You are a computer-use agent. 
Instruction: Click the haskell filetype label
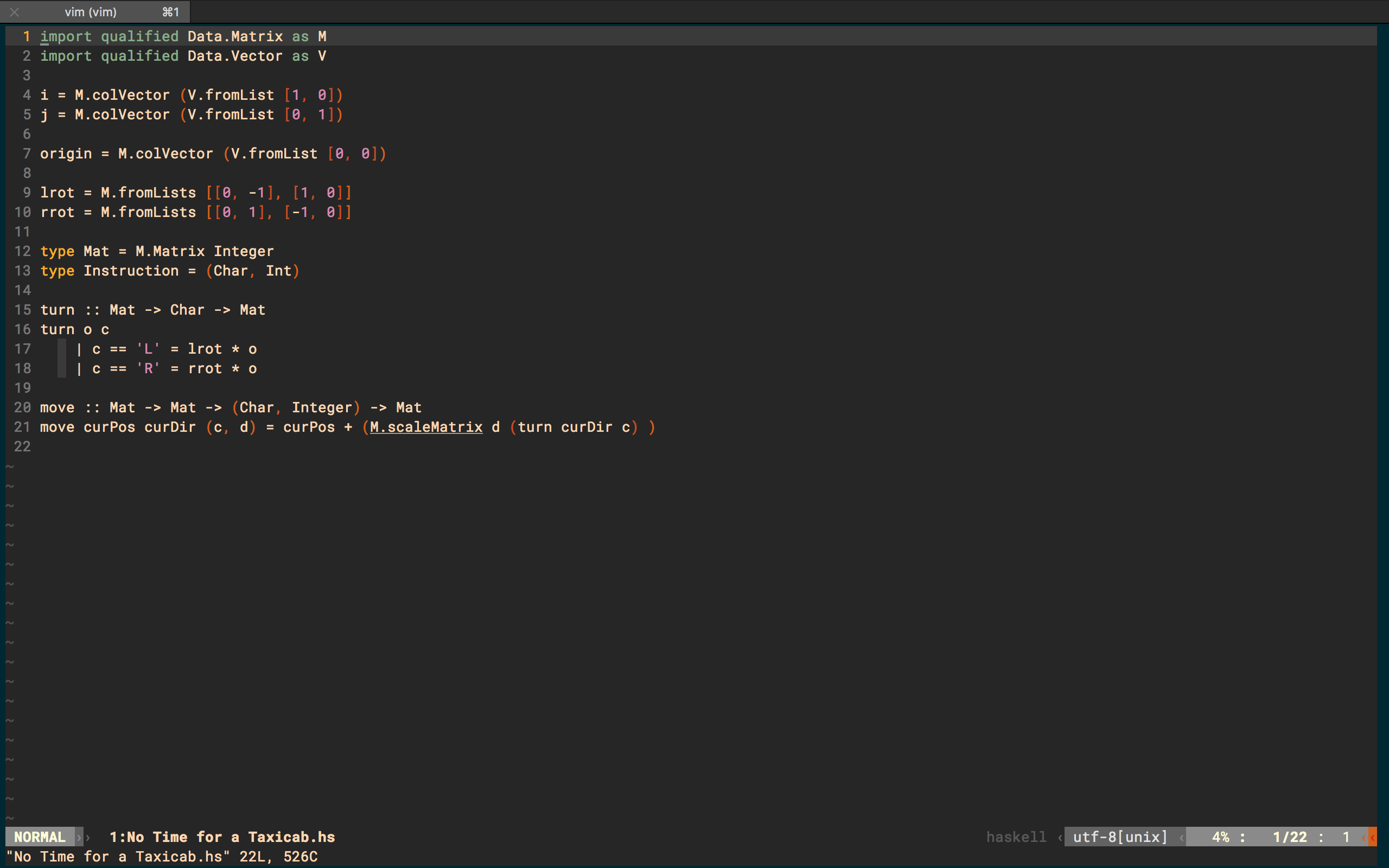tap(1016, 837)
